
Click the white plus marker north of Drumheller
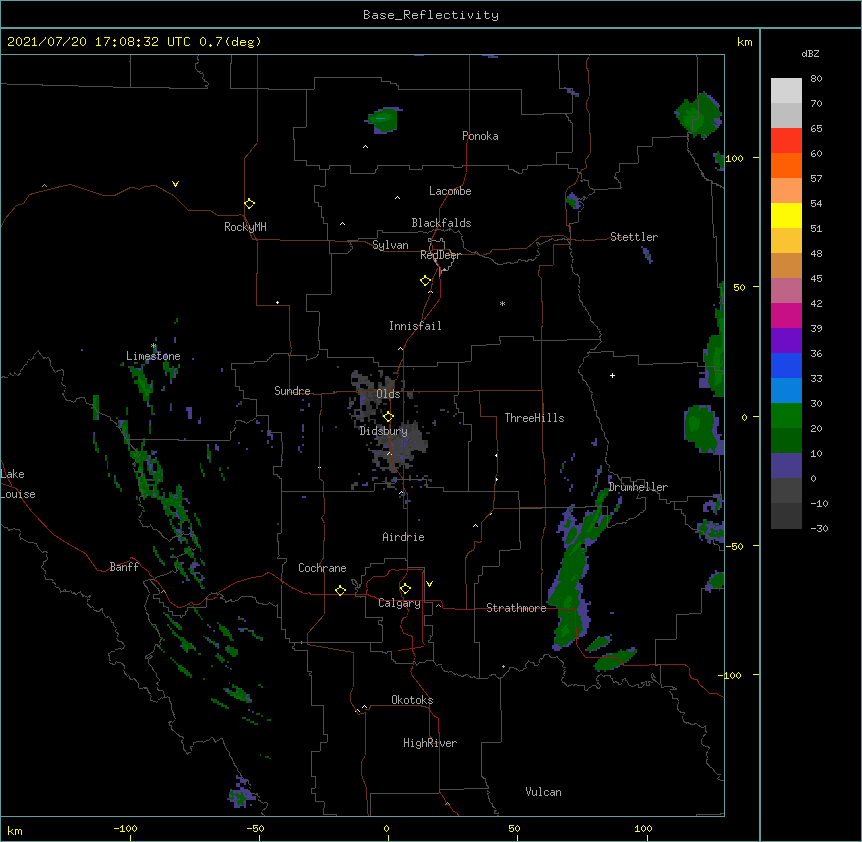[x=612, y=375]
